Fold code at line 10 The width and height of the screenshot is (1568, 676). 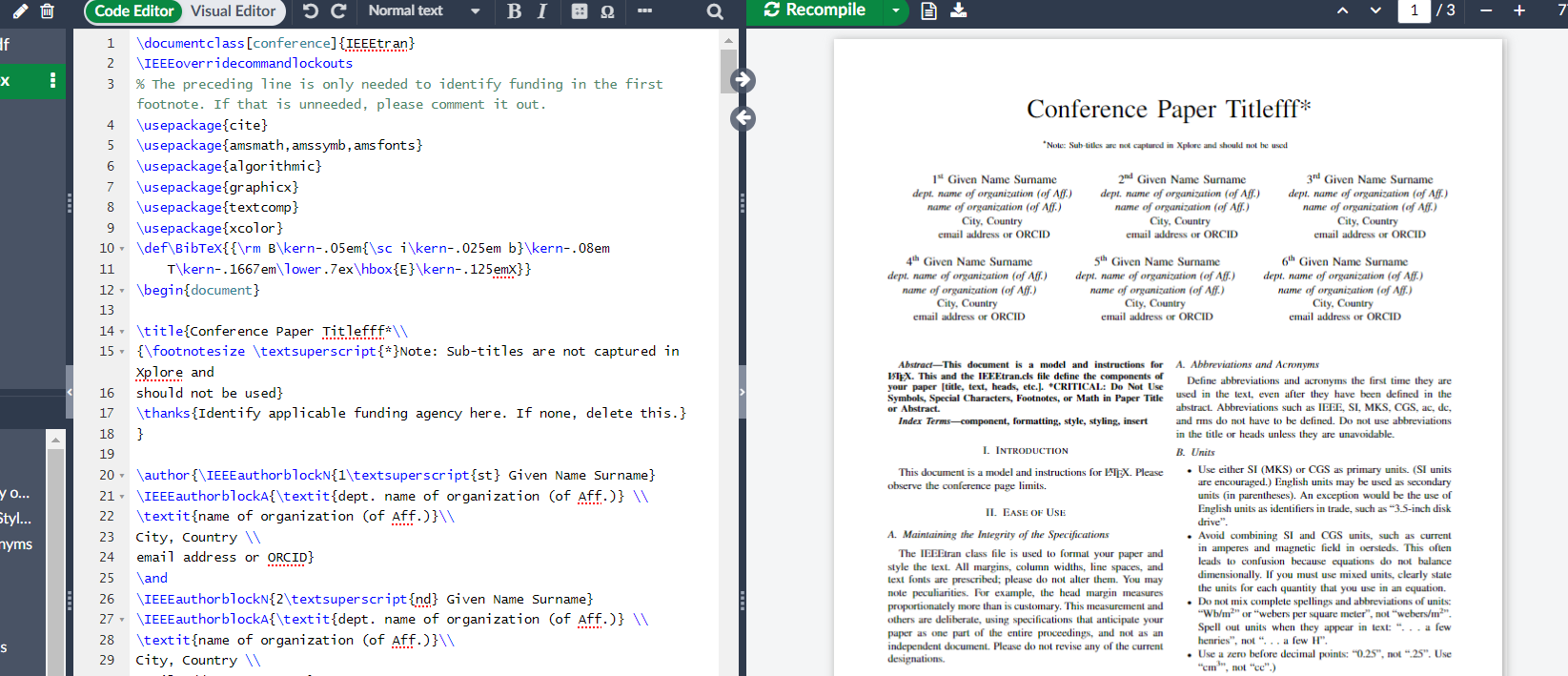click(122, 249)
